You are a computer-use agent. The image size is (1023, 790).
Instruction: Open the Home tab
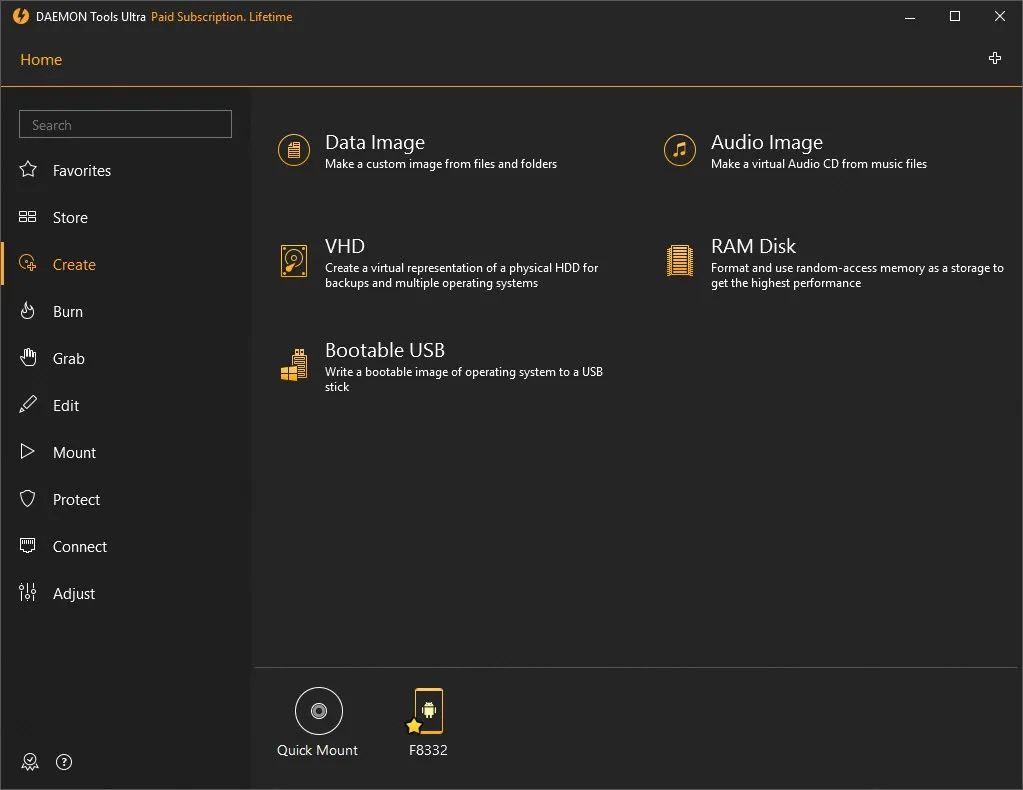pos(41,59)
